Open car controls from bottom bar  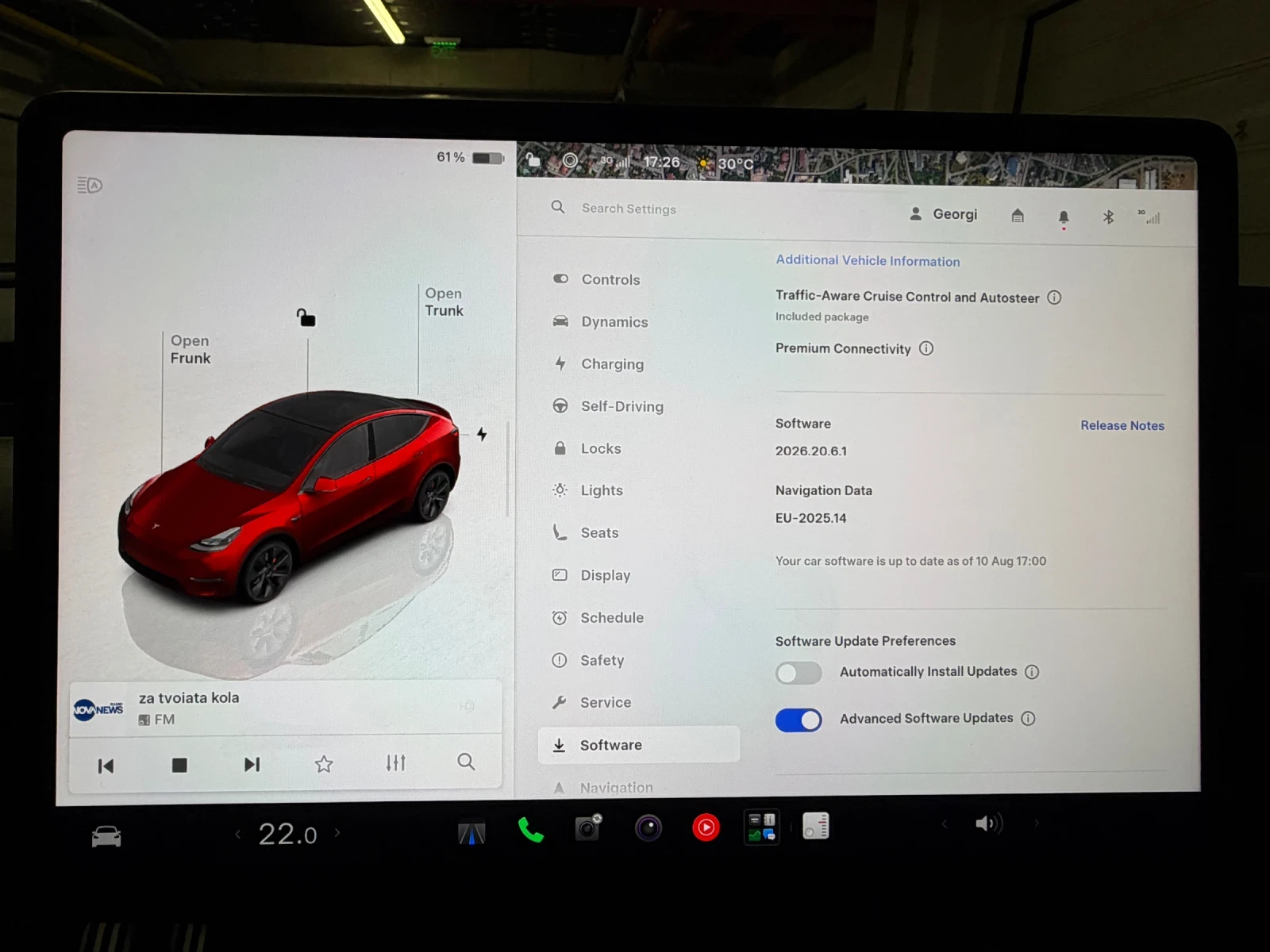coord(106,836)
